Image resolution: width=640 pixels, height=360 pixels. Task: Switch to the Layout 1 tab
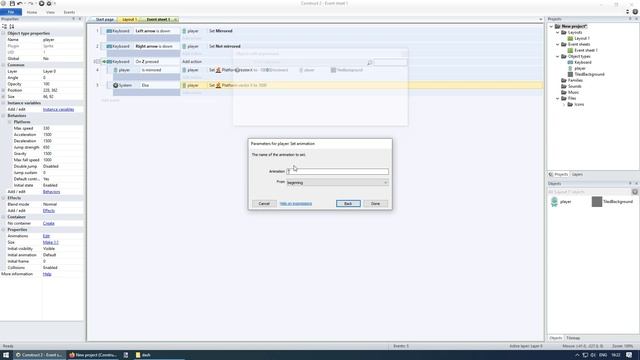(128, 20)
